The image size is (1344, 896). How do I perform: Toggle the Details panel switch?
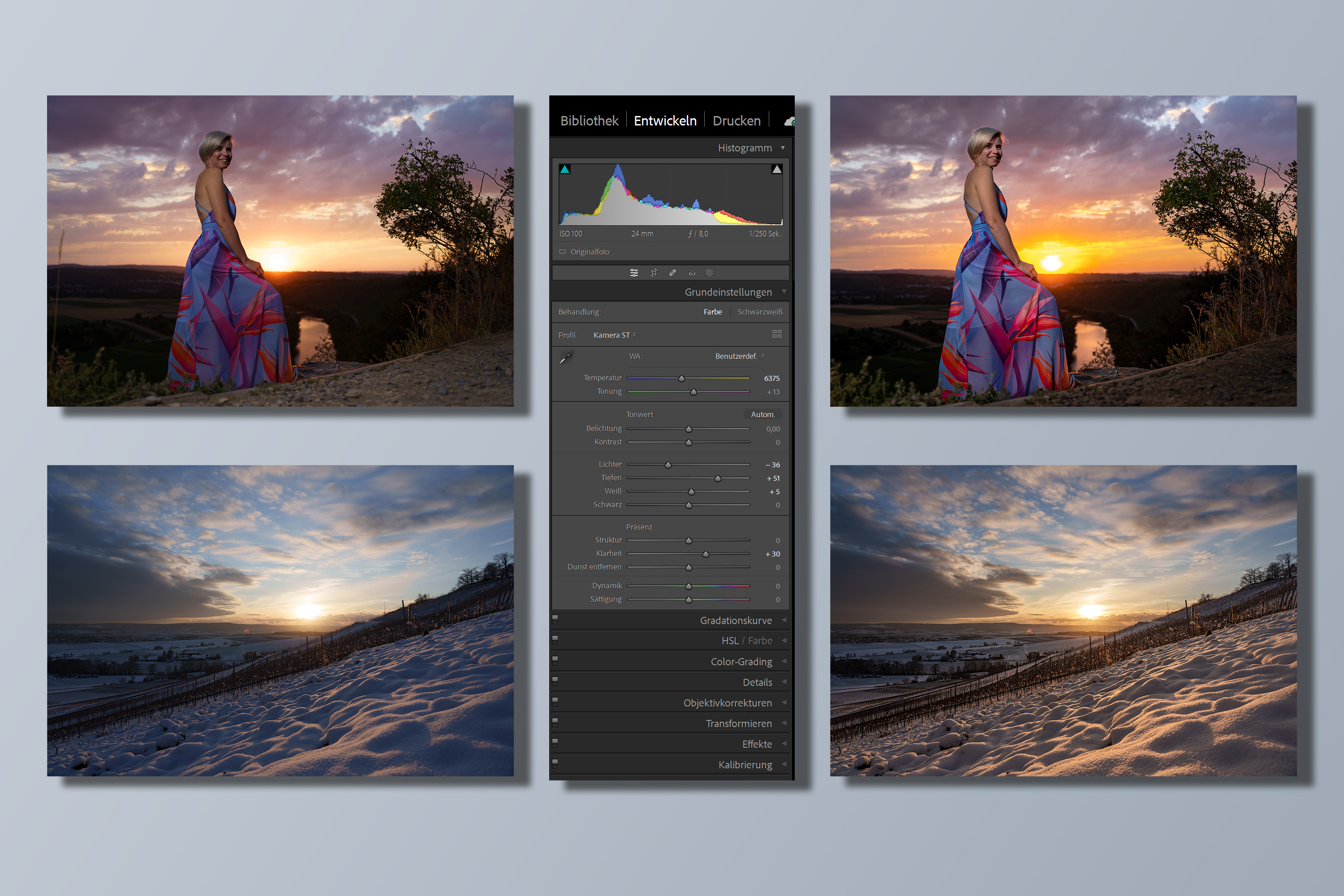click(555, 681)
